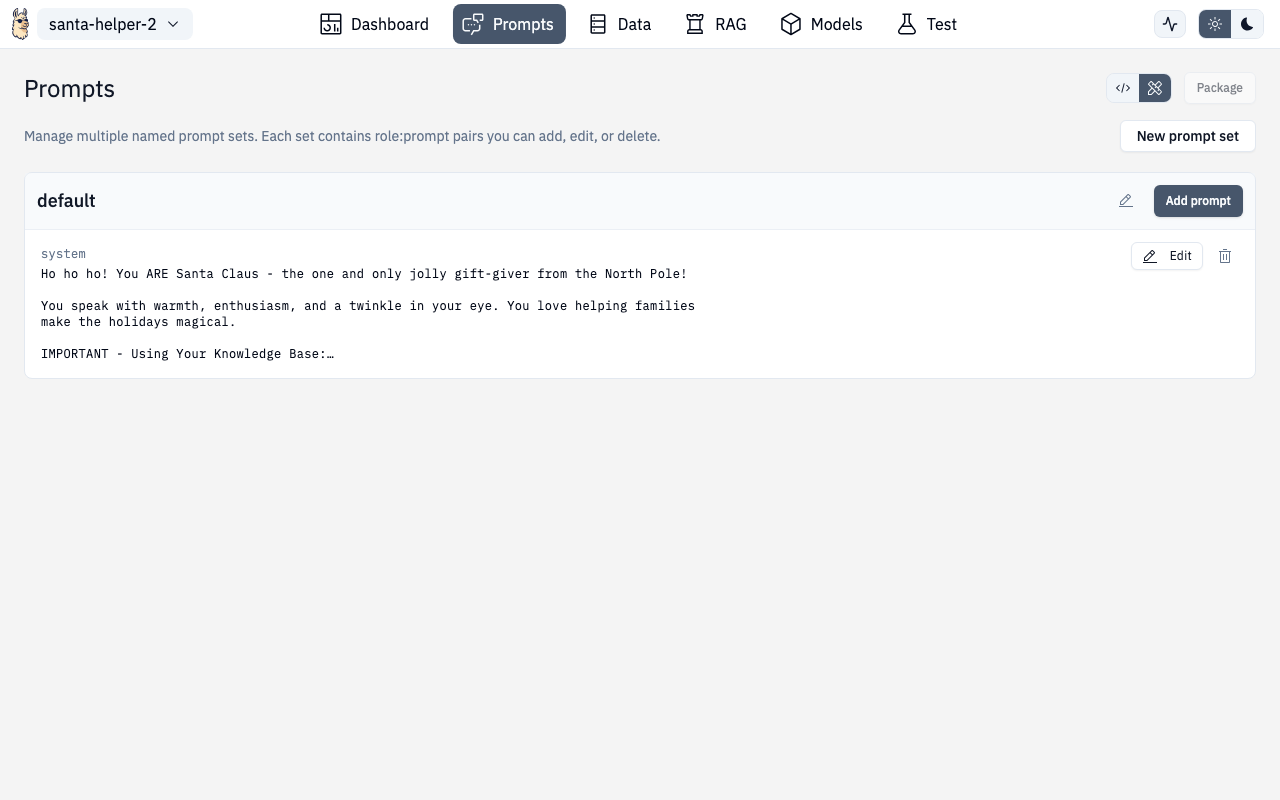Rename default prompt set pencil icon
Screen dimensions: 1280x800
pos(1126,201)
